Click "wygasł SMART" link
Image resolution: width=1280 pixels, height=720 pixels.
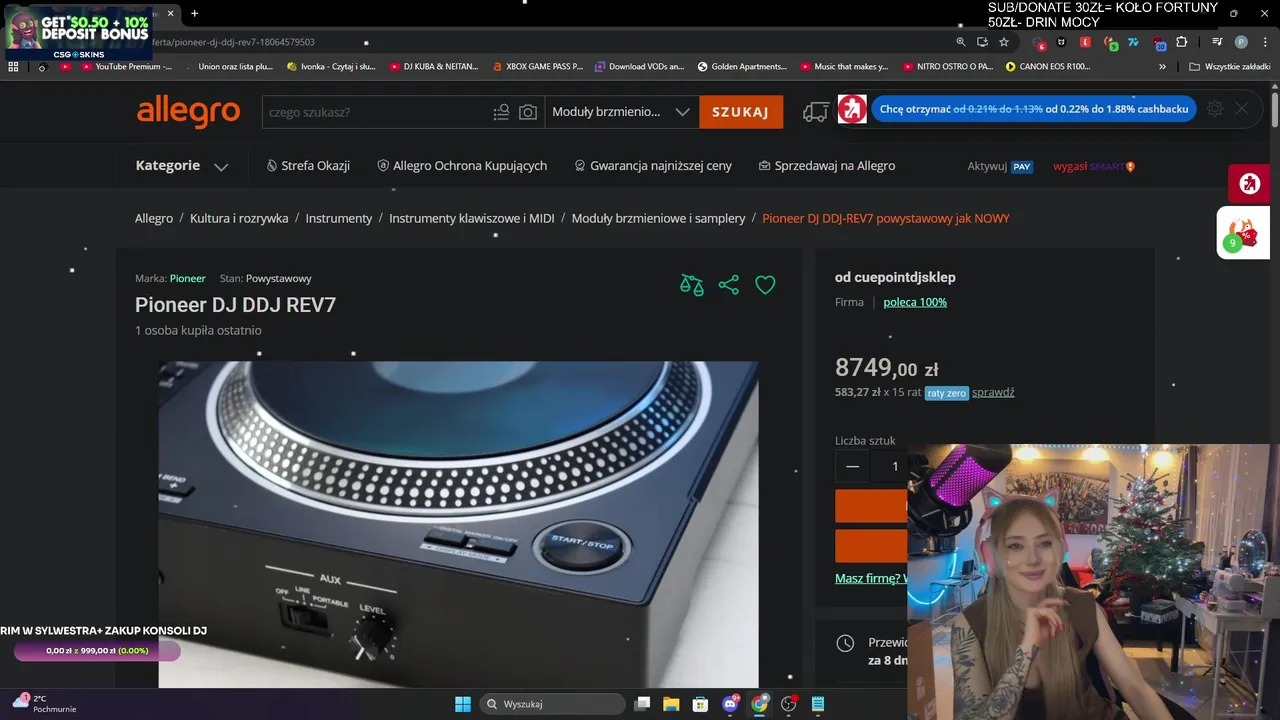(x=1094, y=166)
